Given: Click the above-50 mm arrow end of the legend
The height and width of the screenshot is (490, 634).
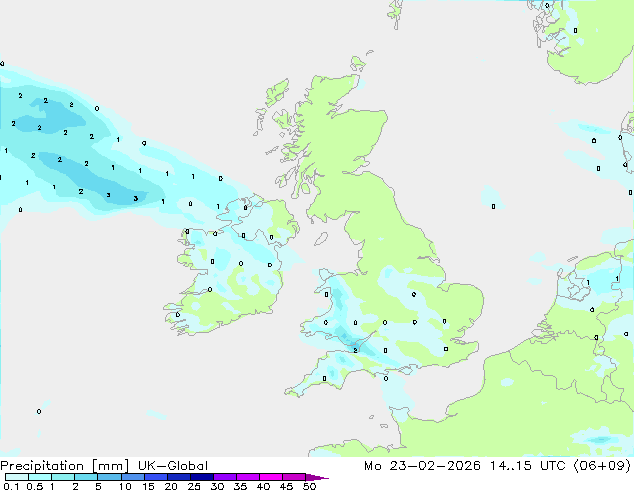Looking at the screenshot, I should tap(317, 477).
